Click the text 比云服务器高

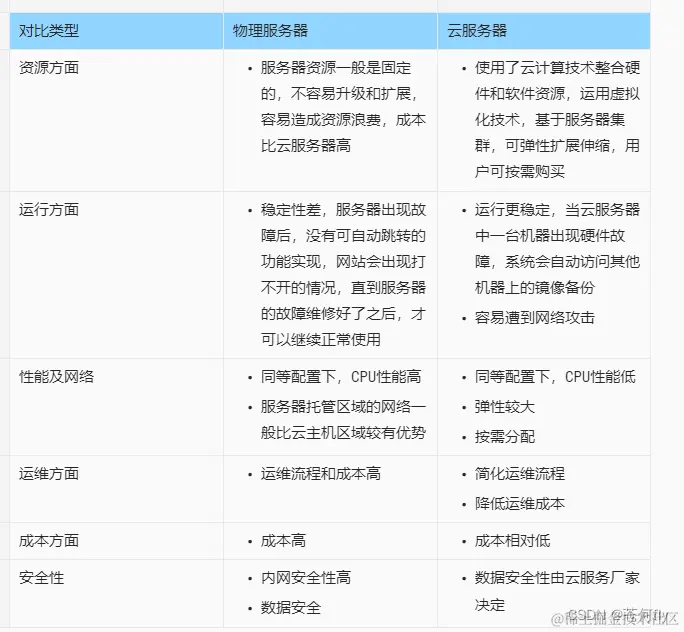[x=306, y=146]
